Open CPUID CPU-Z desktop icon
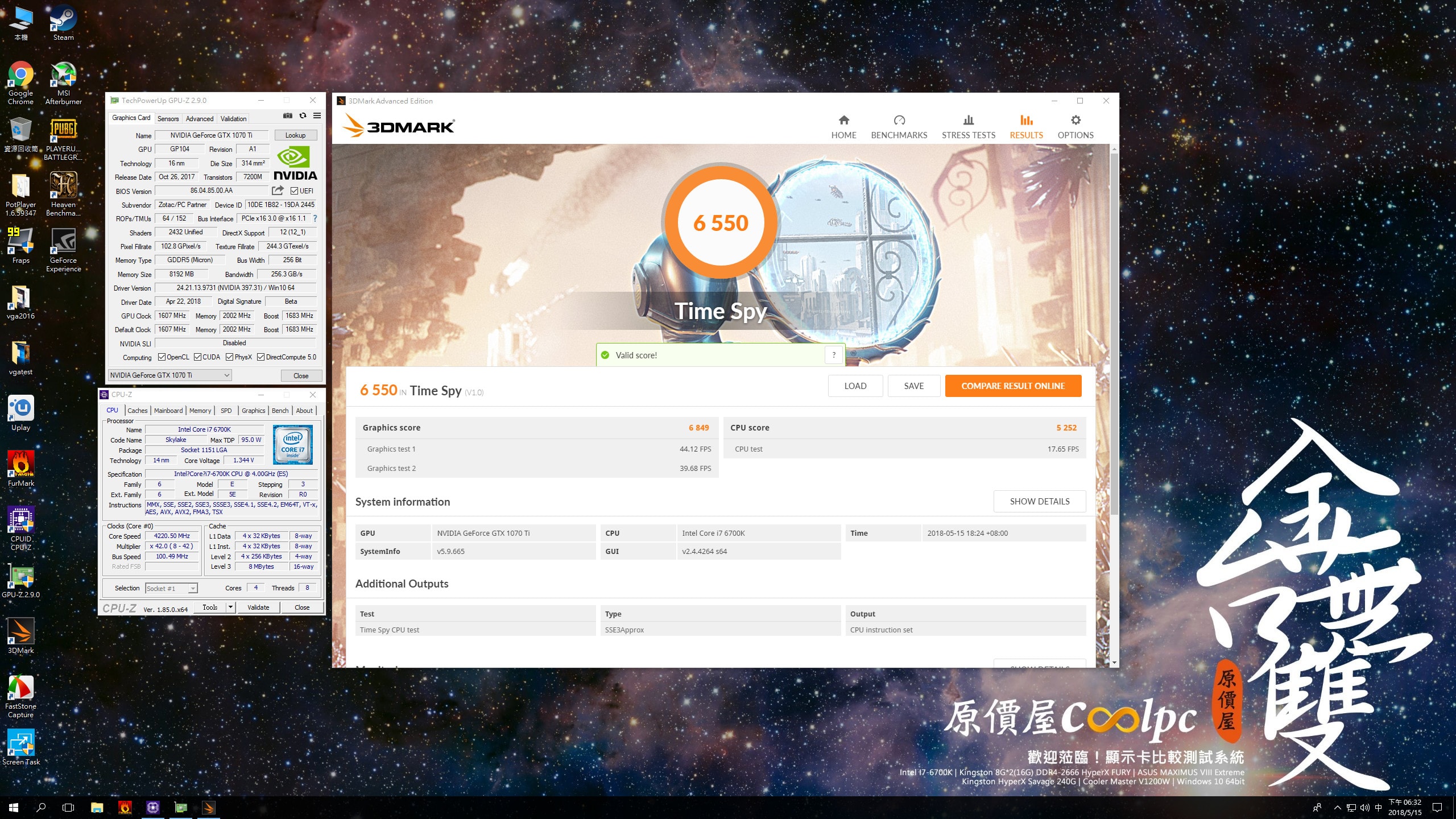 click(21, 529)
